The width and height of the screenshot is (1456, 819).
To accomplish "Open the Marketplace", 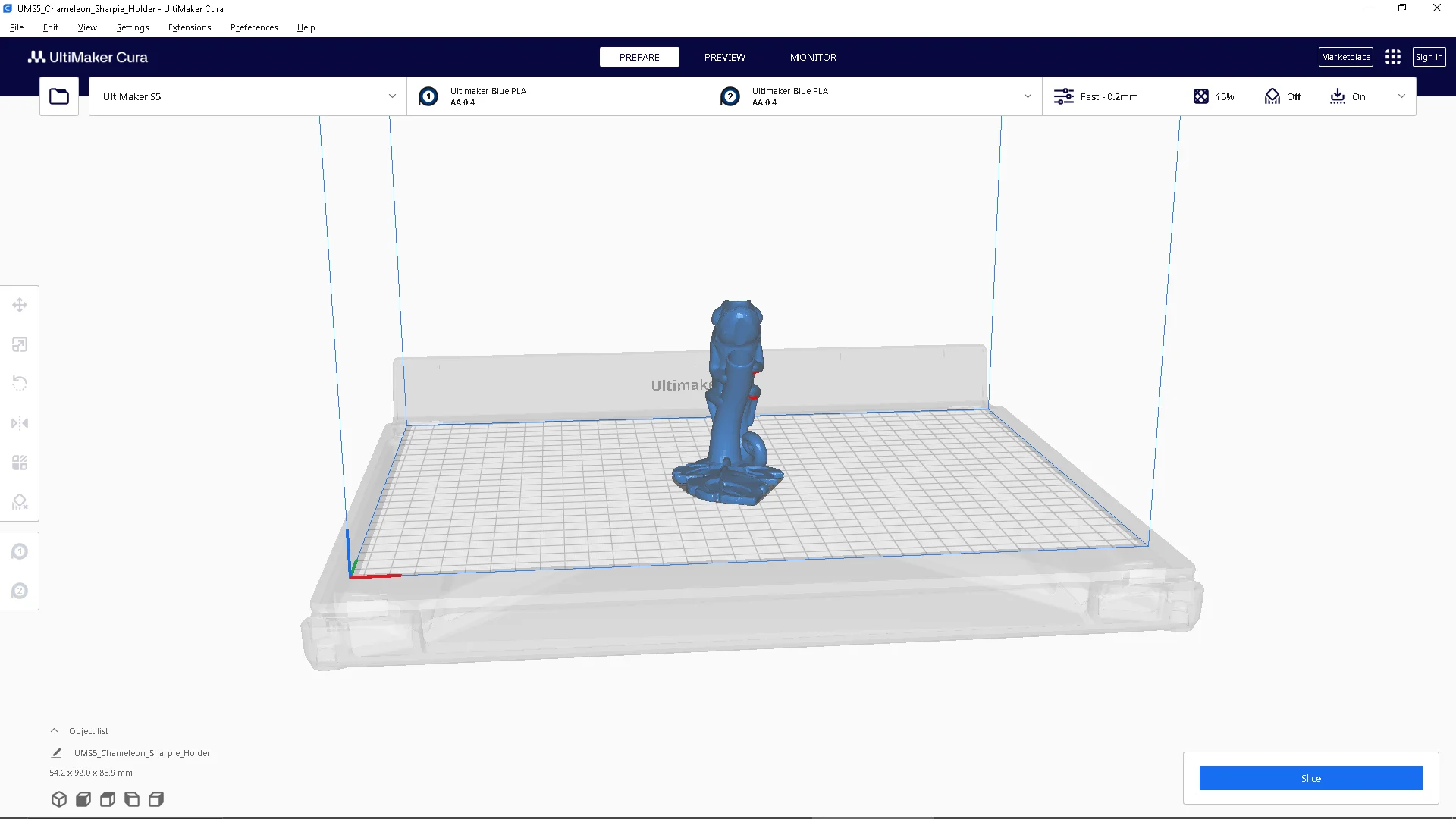I will [1345, 57].
